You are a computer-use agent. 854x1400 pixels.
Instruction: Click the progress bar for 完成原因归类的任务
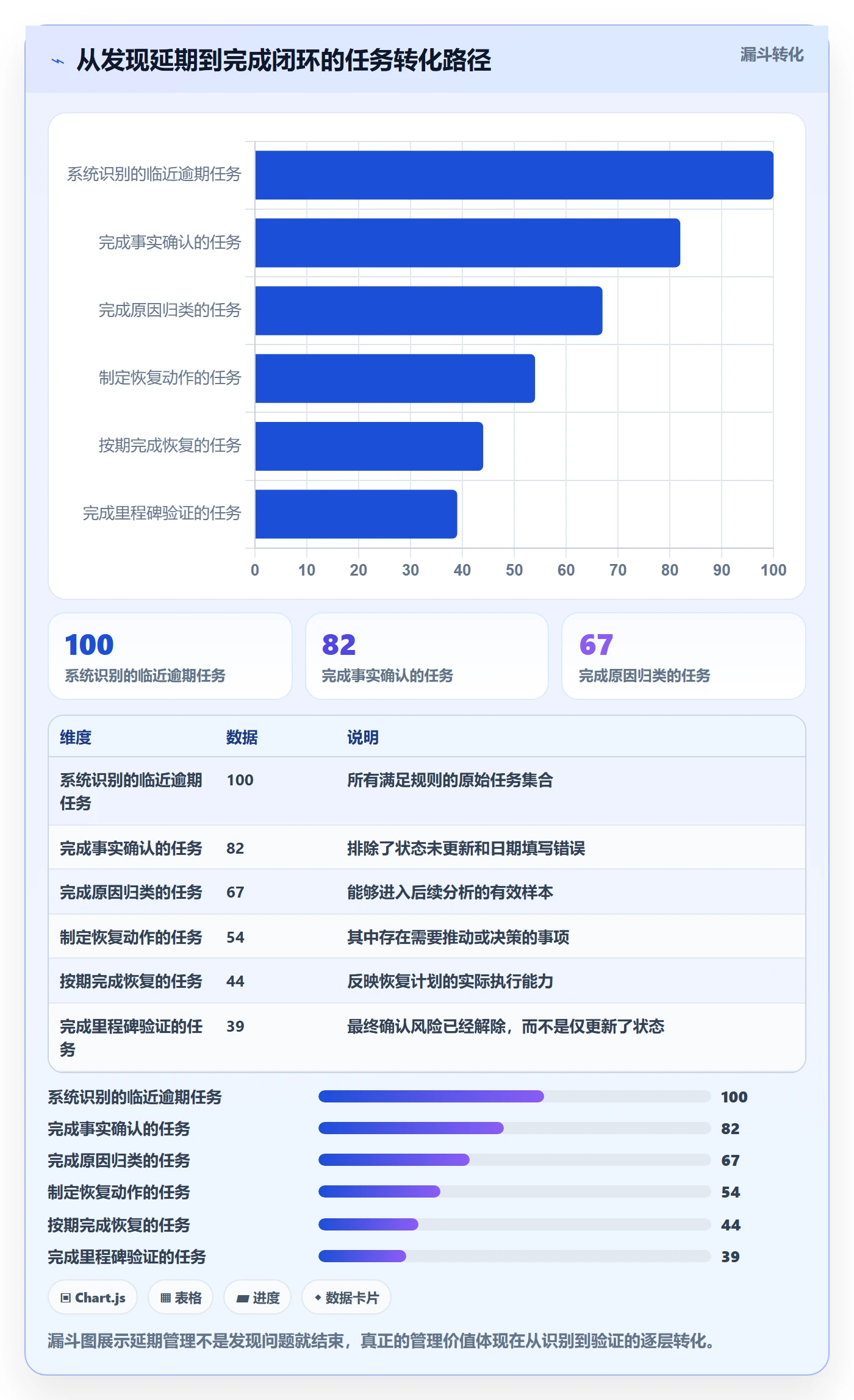point(514,1160)
